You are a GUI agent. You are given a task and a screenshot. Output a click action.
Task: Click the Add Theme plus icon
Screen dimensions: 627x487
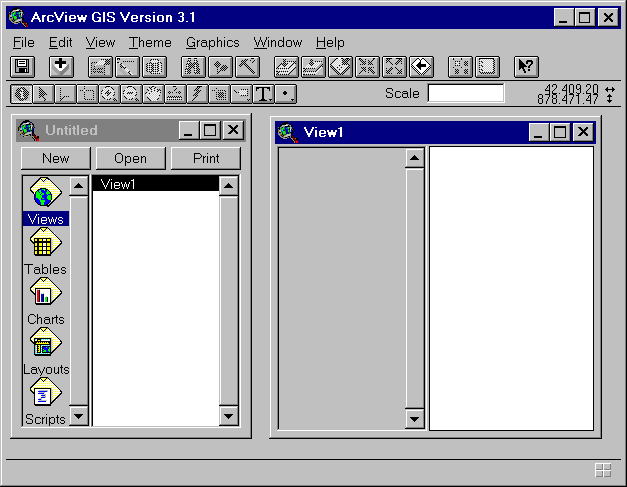tap(61, 66)
